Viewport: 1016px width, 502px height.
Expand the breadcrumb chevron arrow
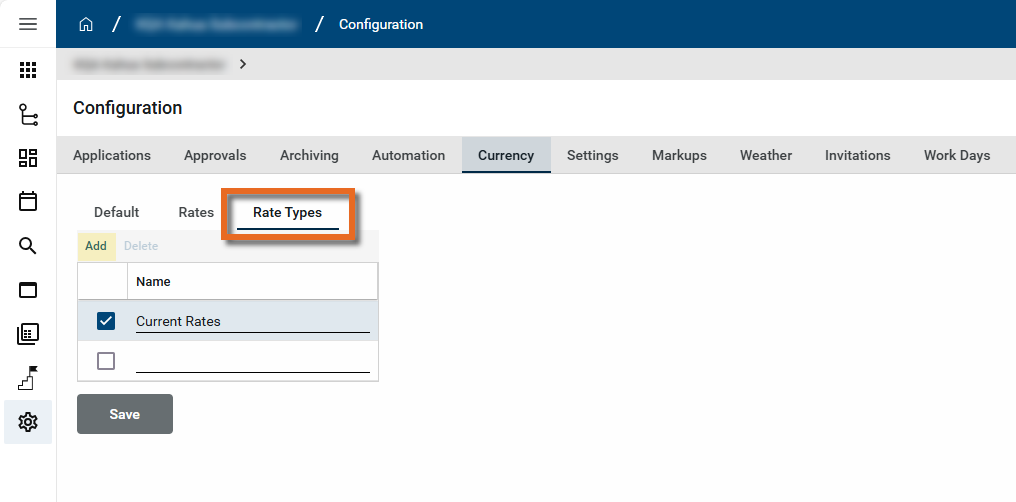click(243, 64)
